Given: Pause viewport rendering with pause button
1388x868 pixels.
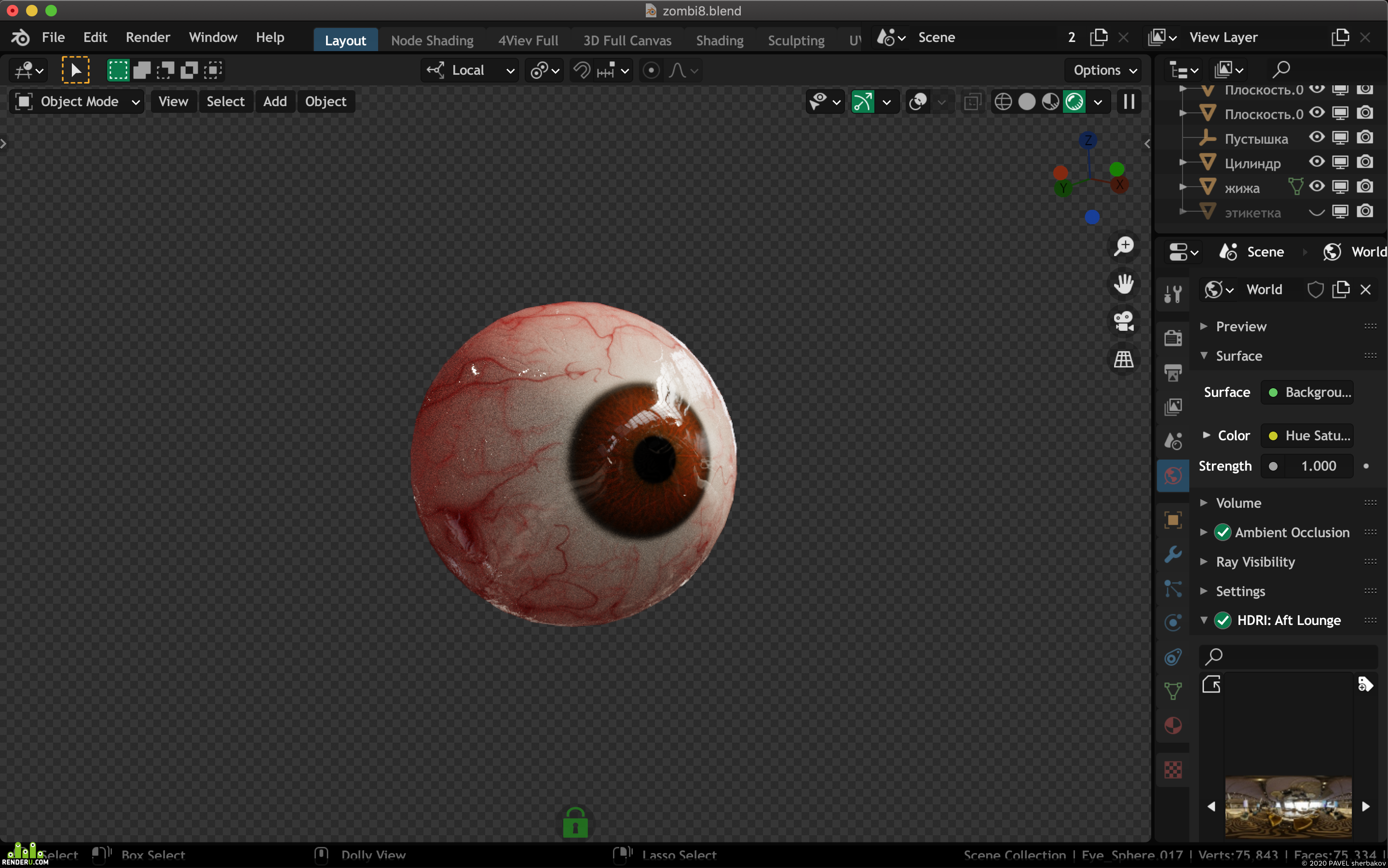Looking at the screenshot, I should pos(1129,102).
